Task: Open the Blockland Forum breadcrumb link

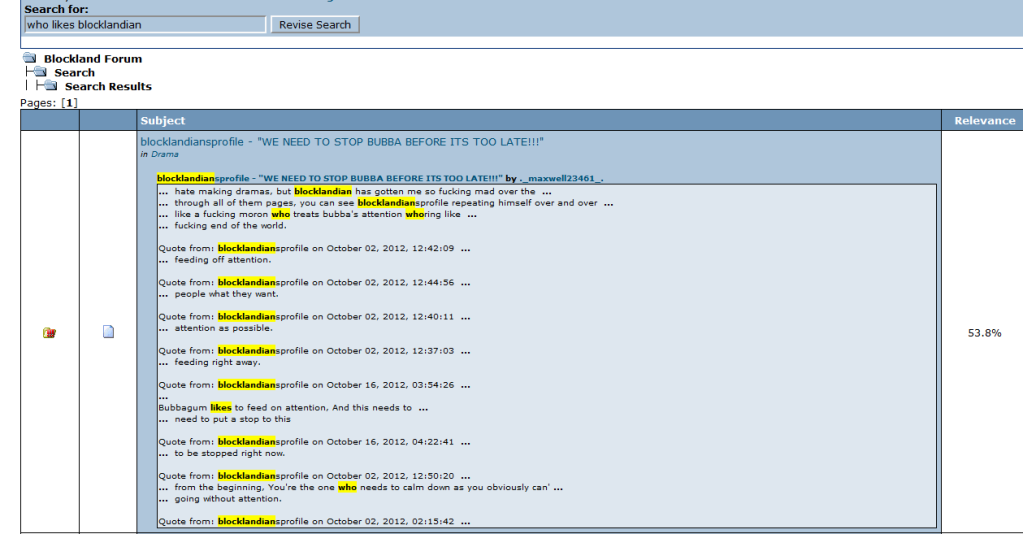Action: [x=92, y=59]
